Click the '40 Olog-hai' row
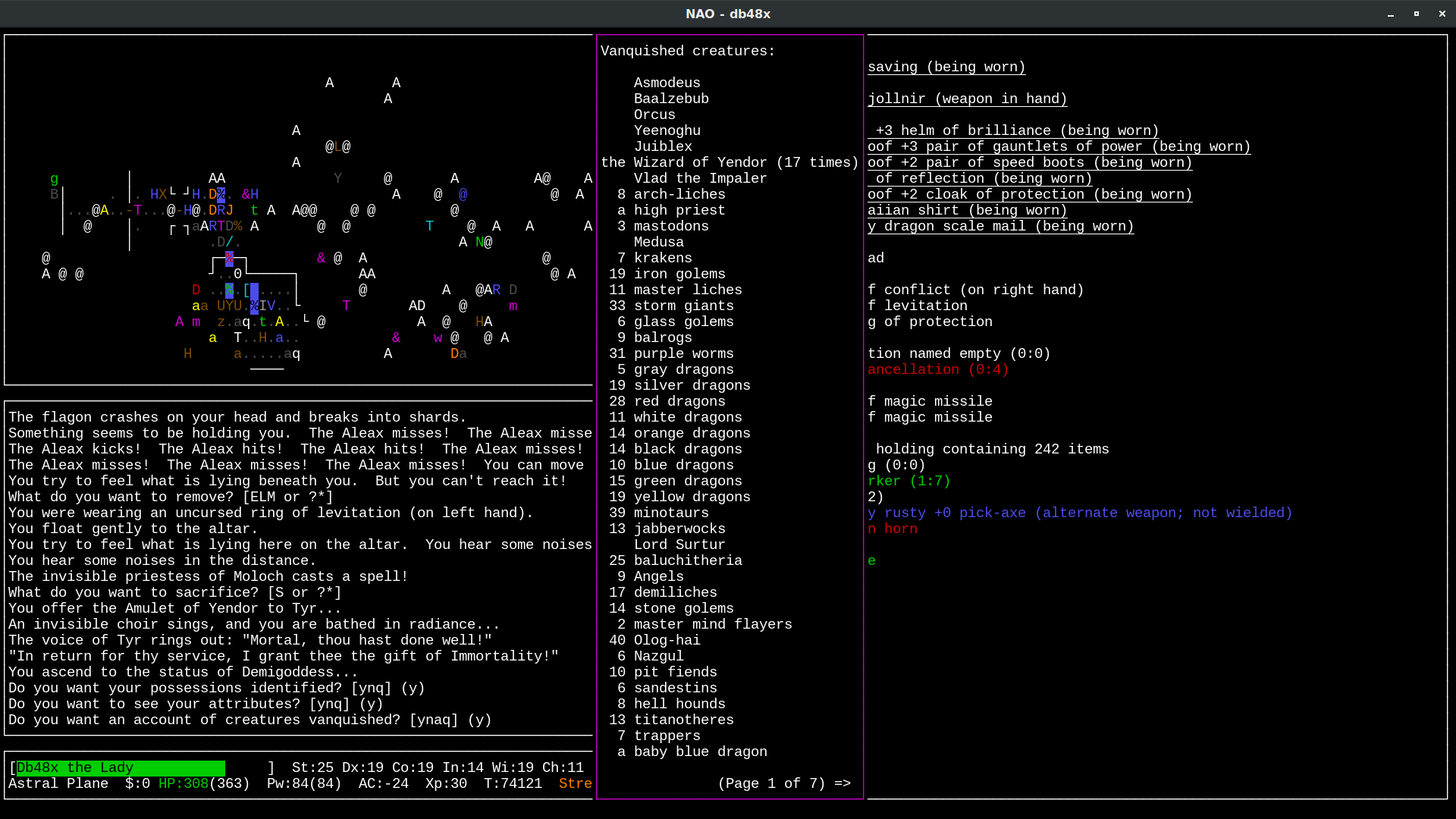 click(654, 640)
